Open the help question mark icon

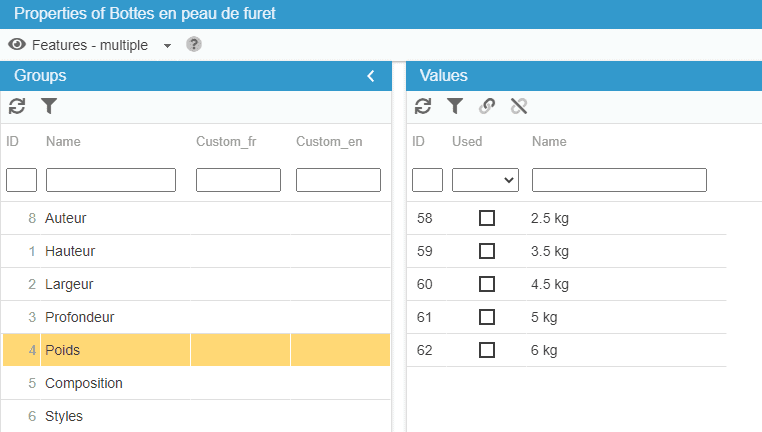click(x=194, y=45)
